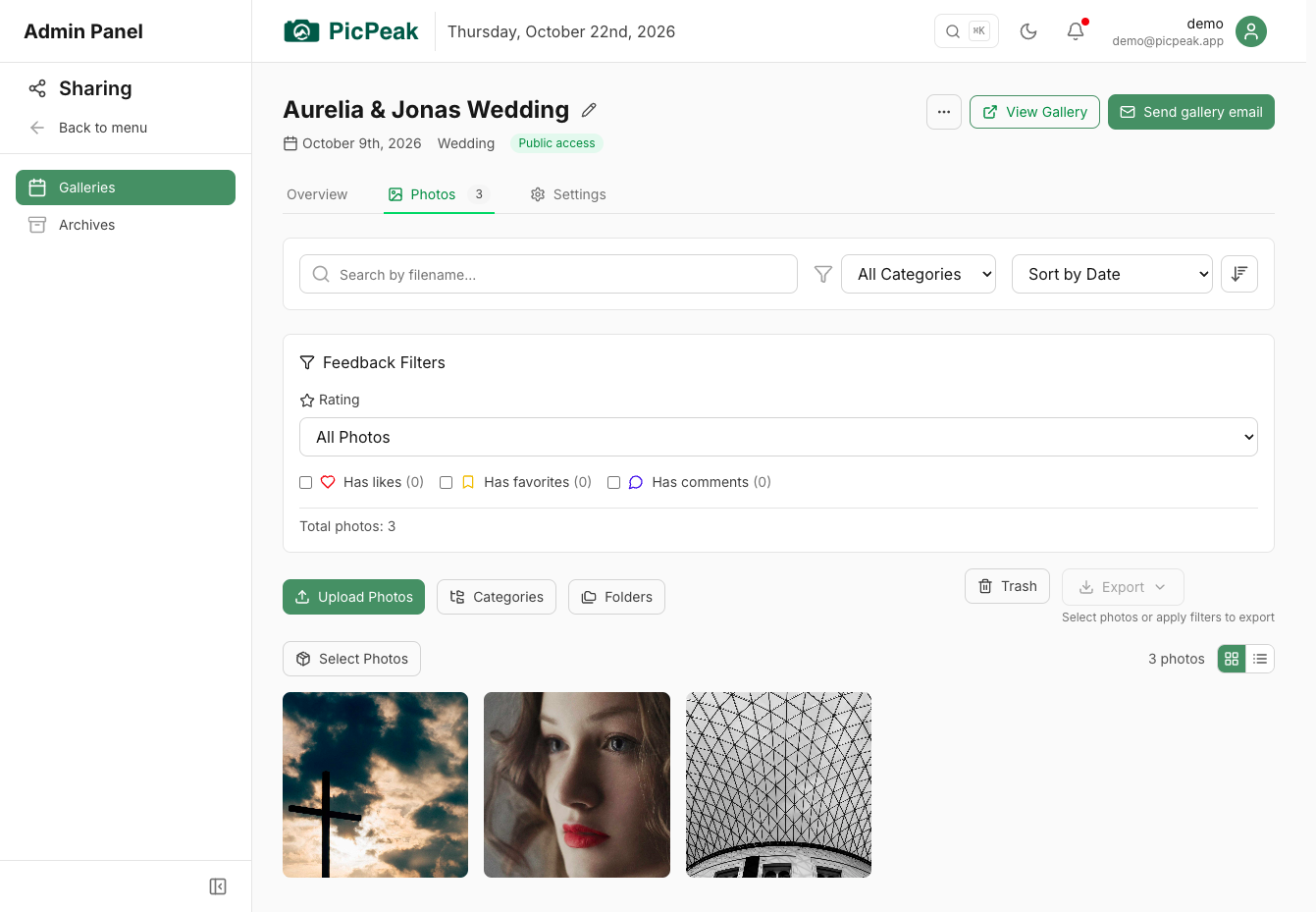The image size is (1316, 912).
Task: Tick the Has favorites checkbox
Action: point(447,482)
